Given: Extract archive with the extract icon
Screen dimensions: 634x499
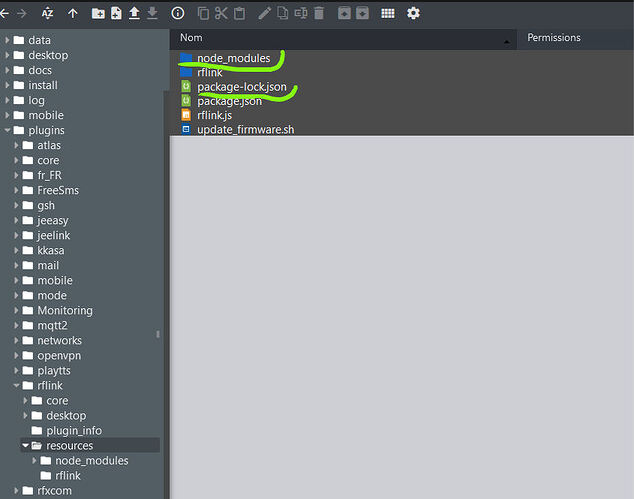Looking at the screenshot, I should pyautogui.click(x=344, y=13).
